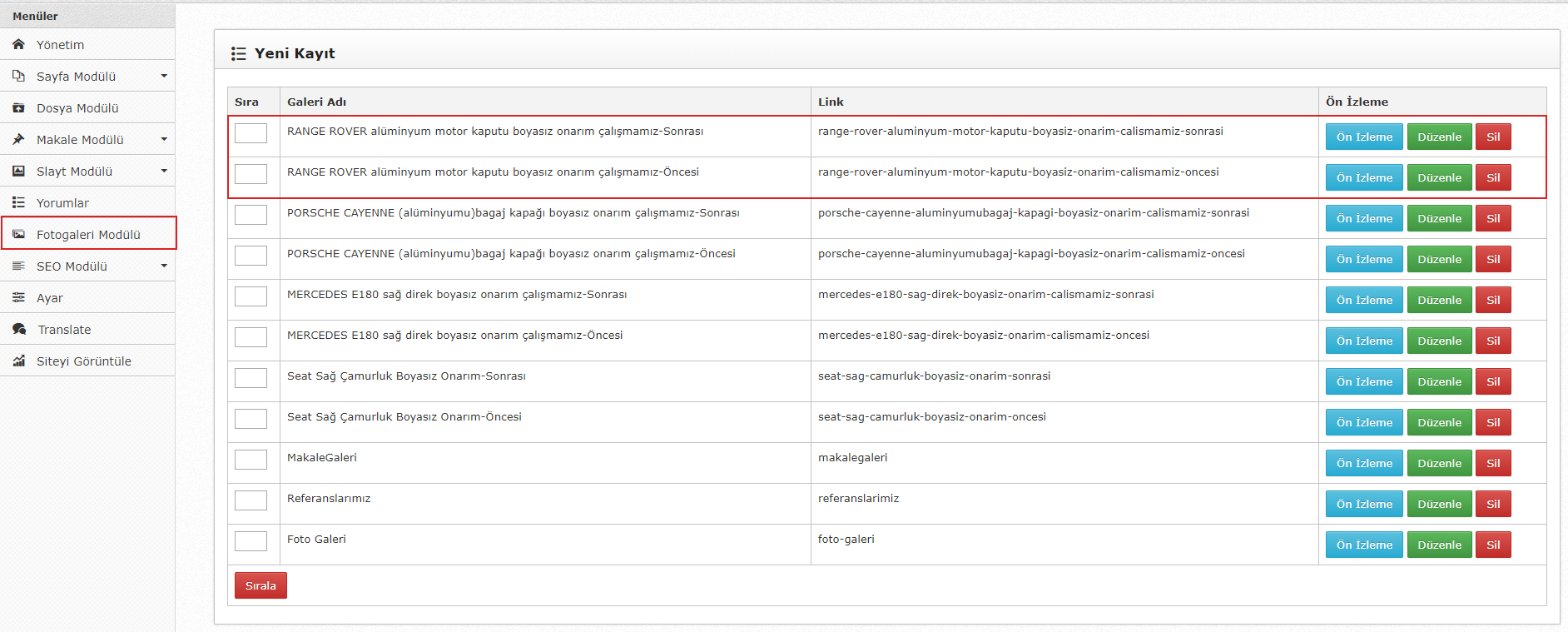Preview RANGE ROVER Sonrası gallery with Ön İzleme
Screen dimensions: 1568x632
1364,137
